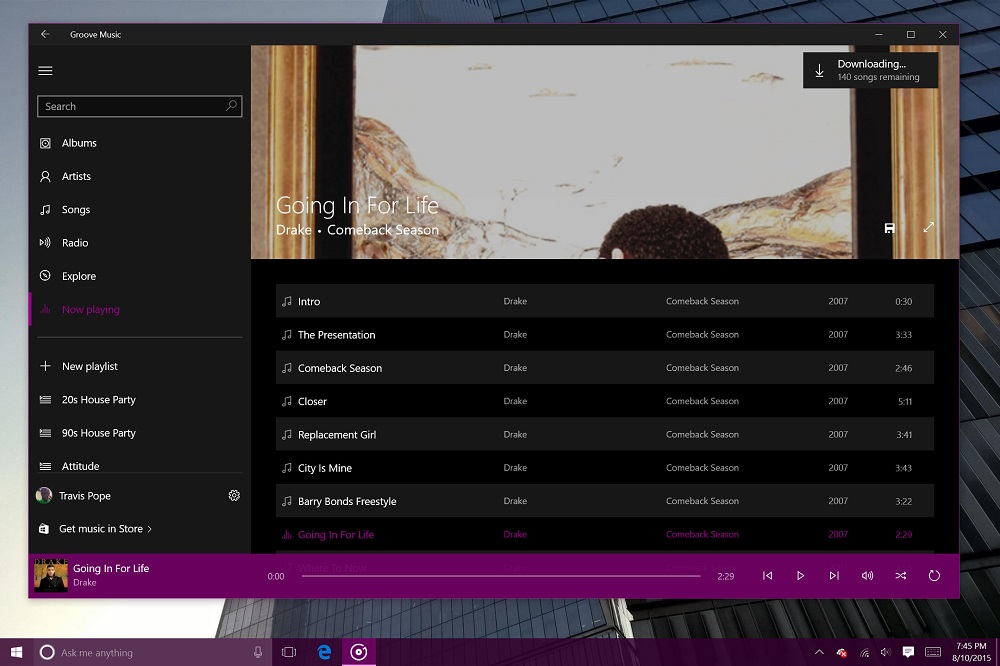Open the hamburger navigation menu
The width and height of the screenshot is (1000, 666).
pyautogui.click(x=45, y=71)
